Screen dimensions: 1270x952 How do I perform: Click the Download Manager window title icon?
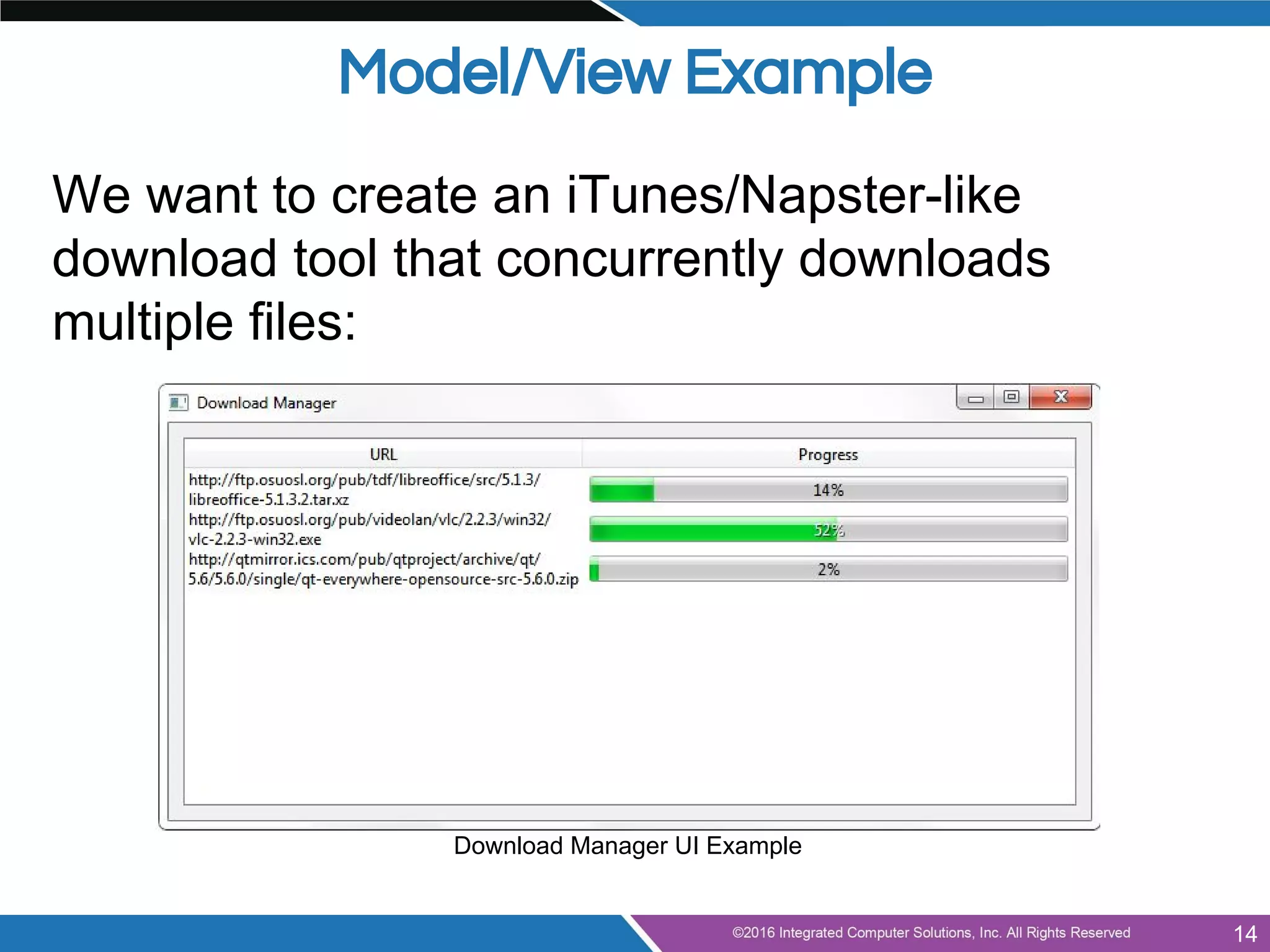pos(178,403)
